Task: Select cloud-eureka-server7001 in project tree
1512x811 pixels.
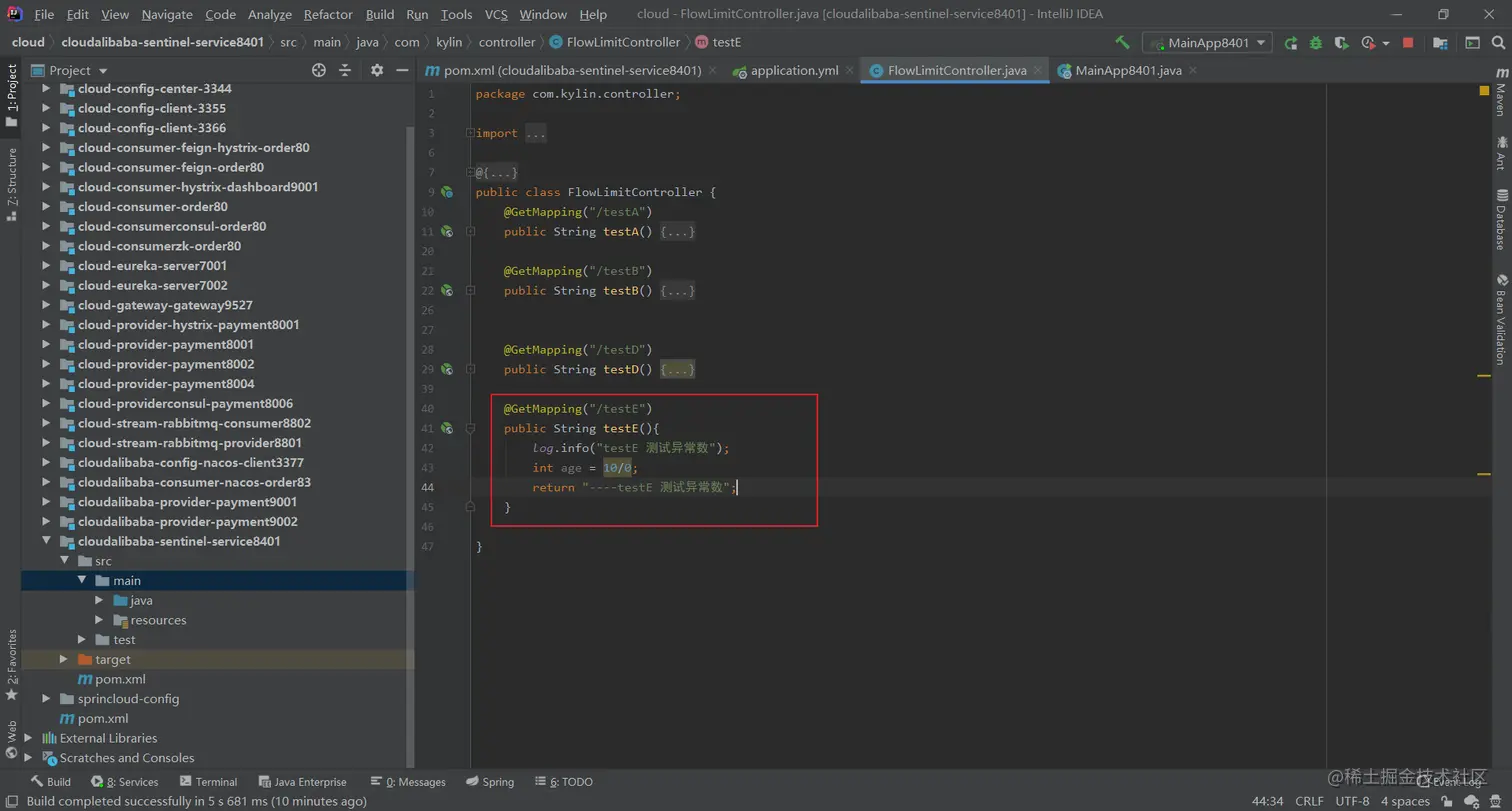Action: click(152, 266)
